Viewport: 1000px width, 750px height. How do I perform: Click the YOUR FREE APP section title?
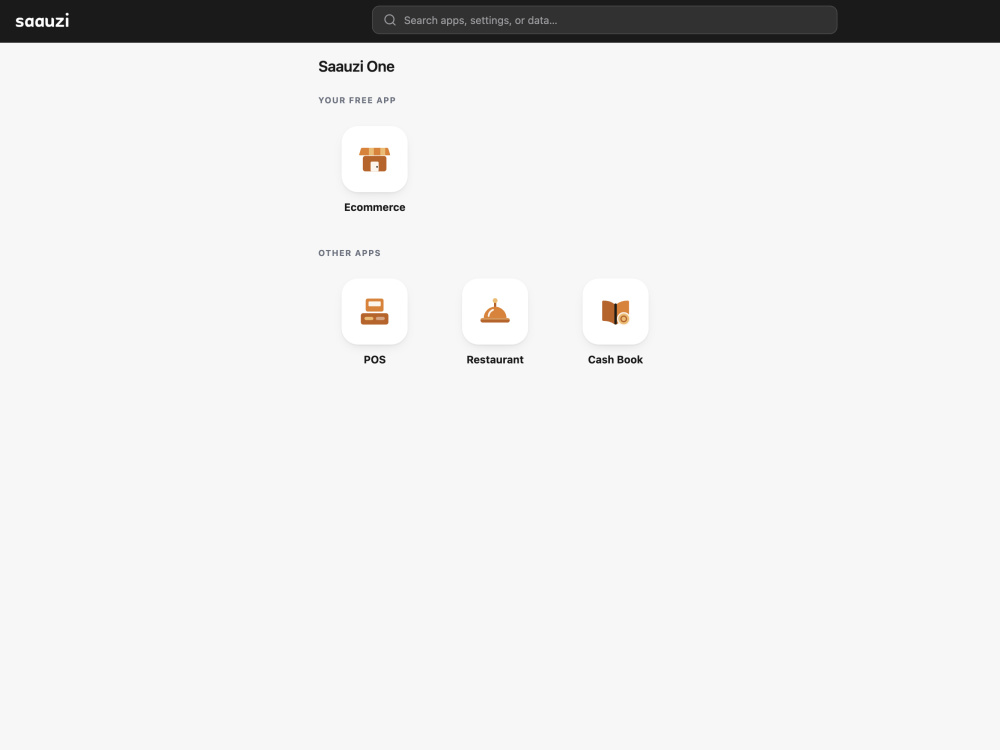[x=357, y=100]
